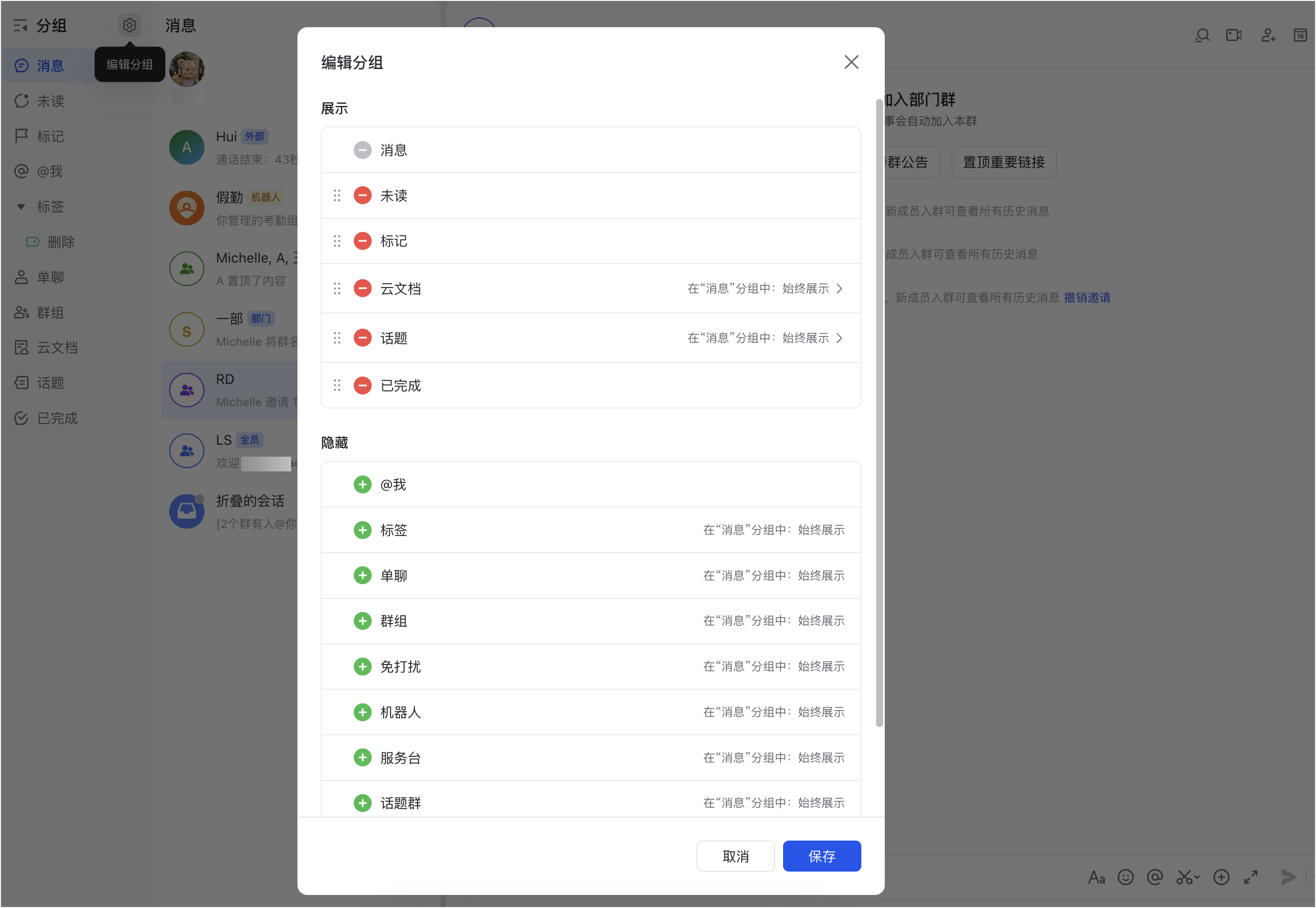
Task: Click the grey minus icon next to 消息
Action: (362, 150)
